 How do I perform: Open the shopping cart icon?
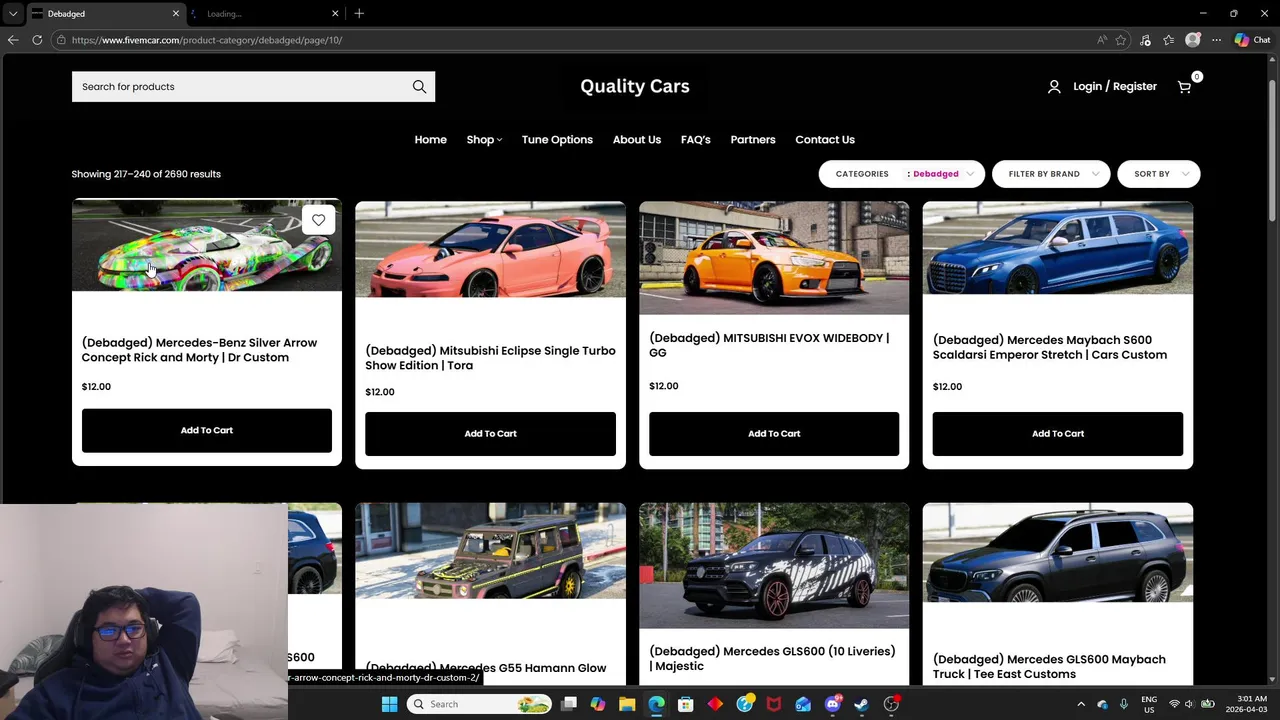coord(1184,87)
